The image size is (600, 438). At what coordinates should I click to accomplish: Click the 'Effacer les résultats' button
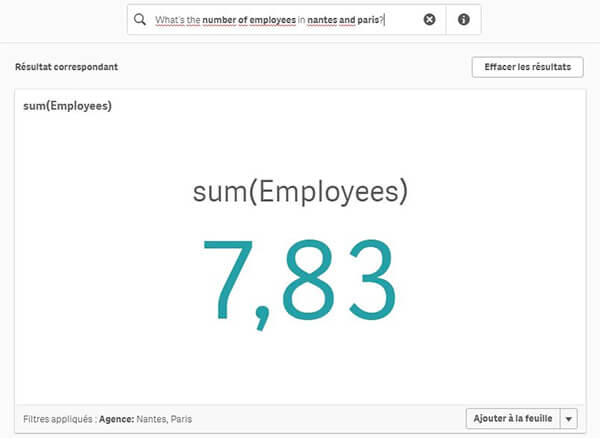click(x=528, y=67)
